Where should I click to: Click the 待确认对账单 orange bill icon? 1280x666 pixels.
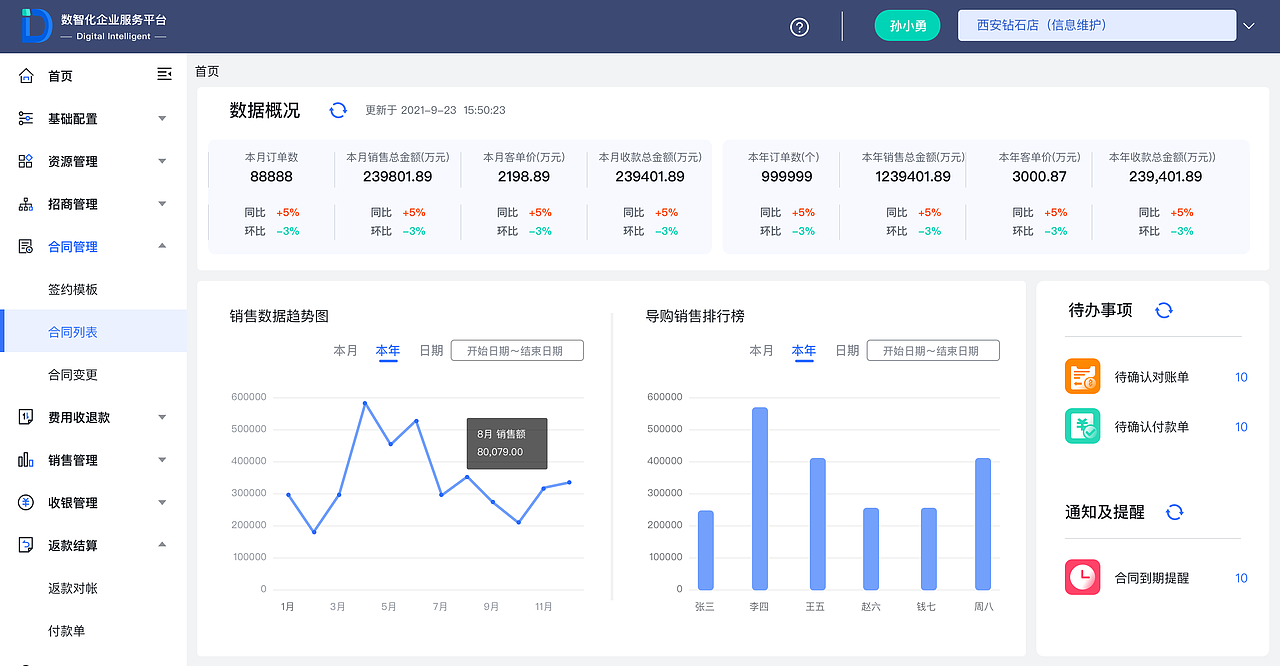(1082, 376)
